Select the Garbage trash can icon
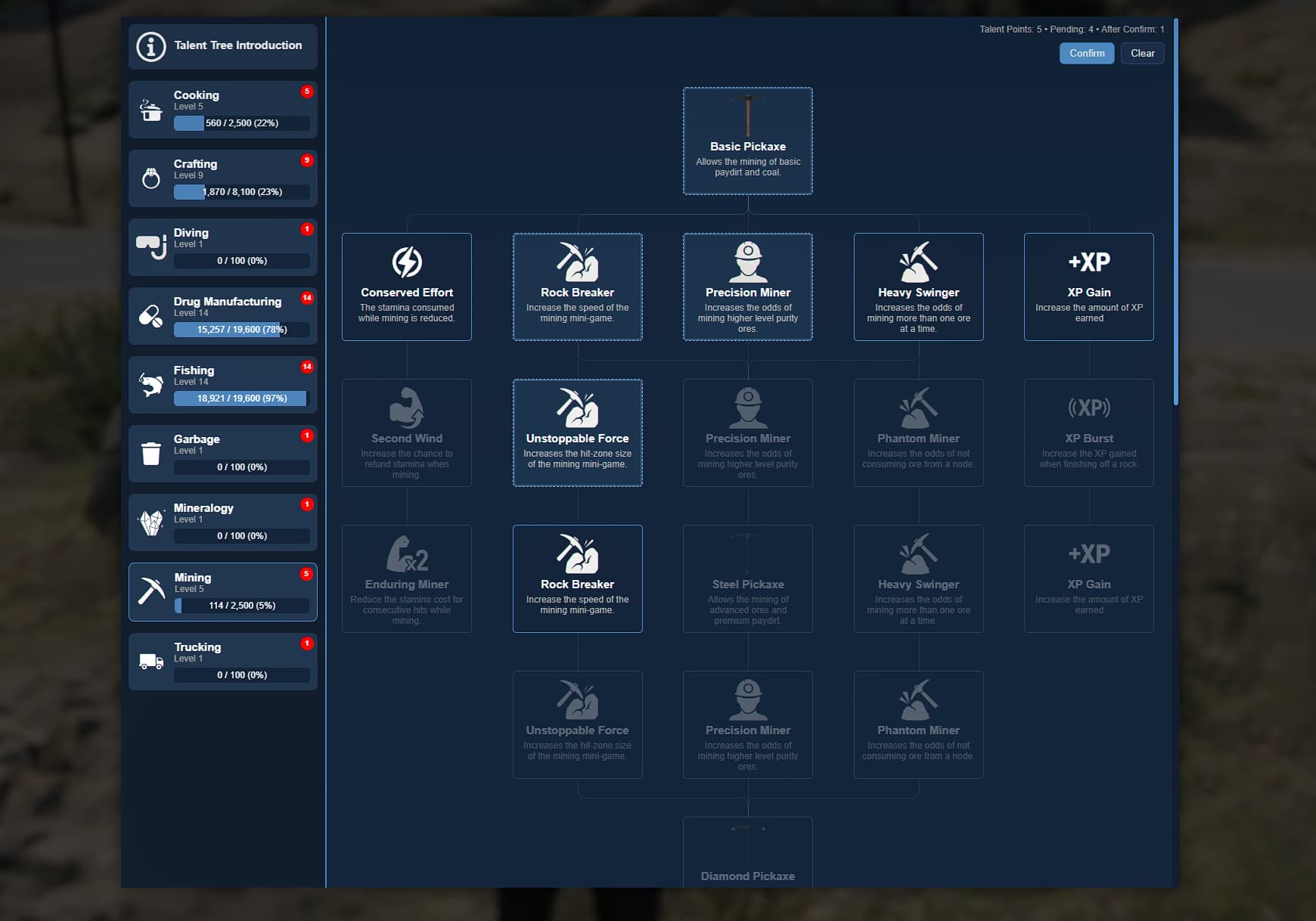Image resolution: width=1316 pixels, height=921 pixels. tap(151, 454)
